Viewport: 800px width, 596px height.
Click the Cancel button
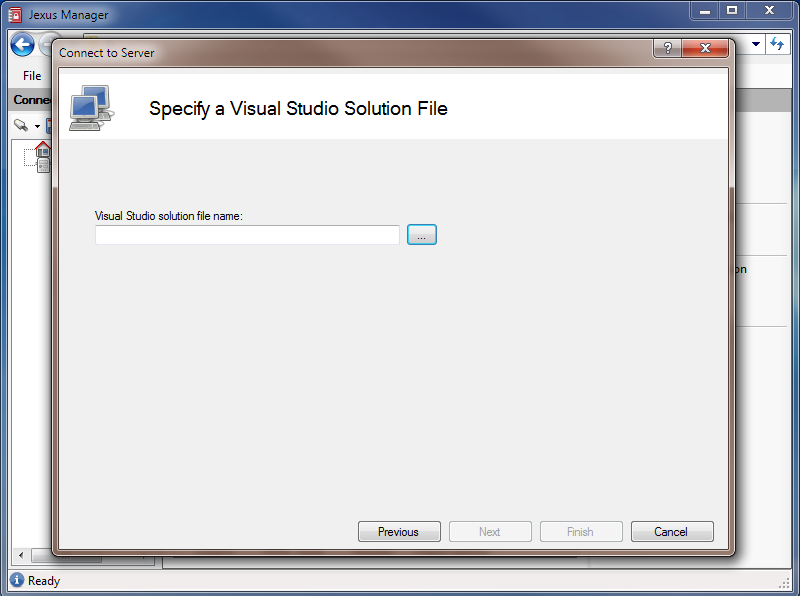click(672, 531)
